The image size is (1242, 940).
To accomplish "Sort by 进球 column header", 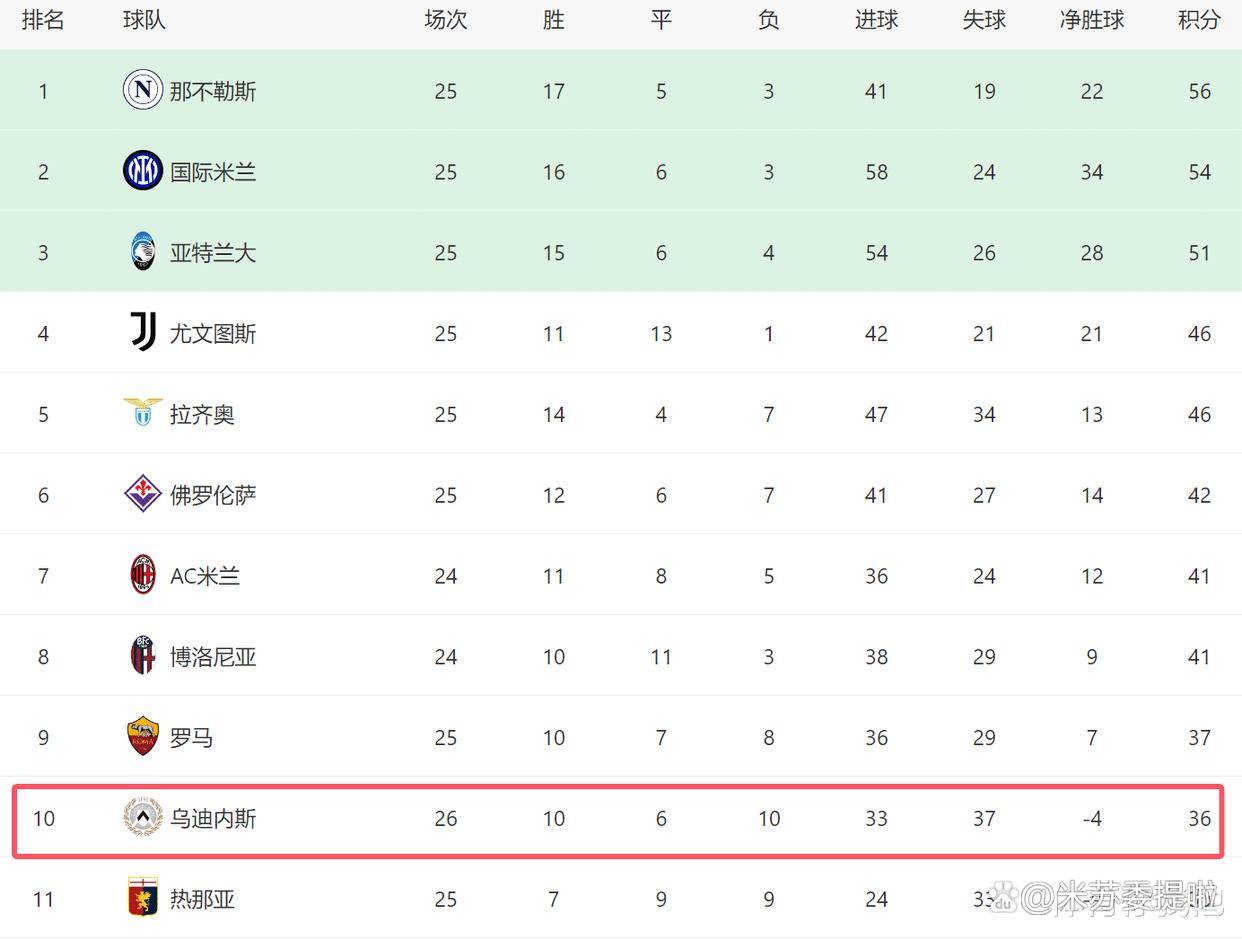I will point(876,20).
